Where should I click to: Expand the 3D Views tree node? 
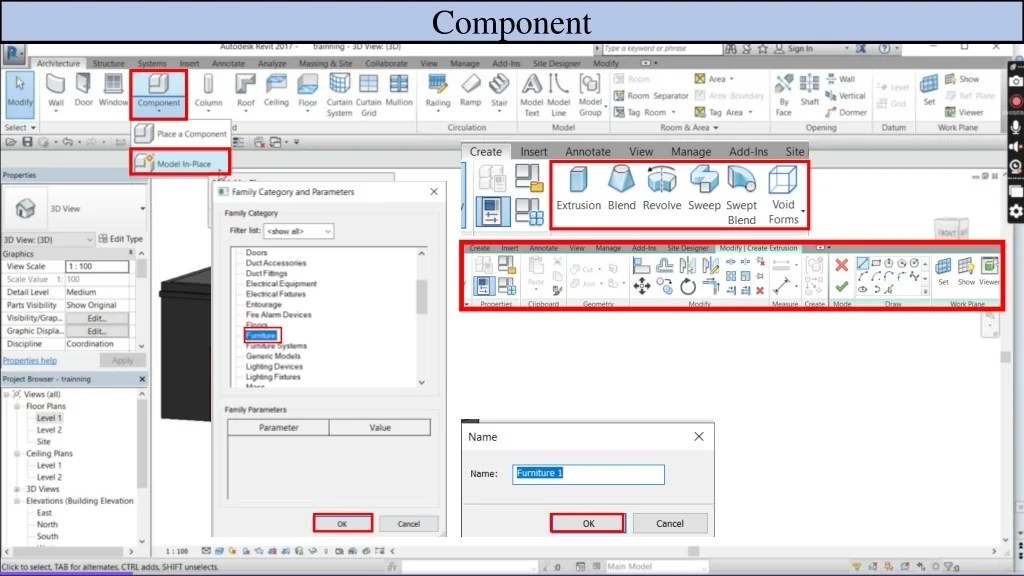(17, 489)
